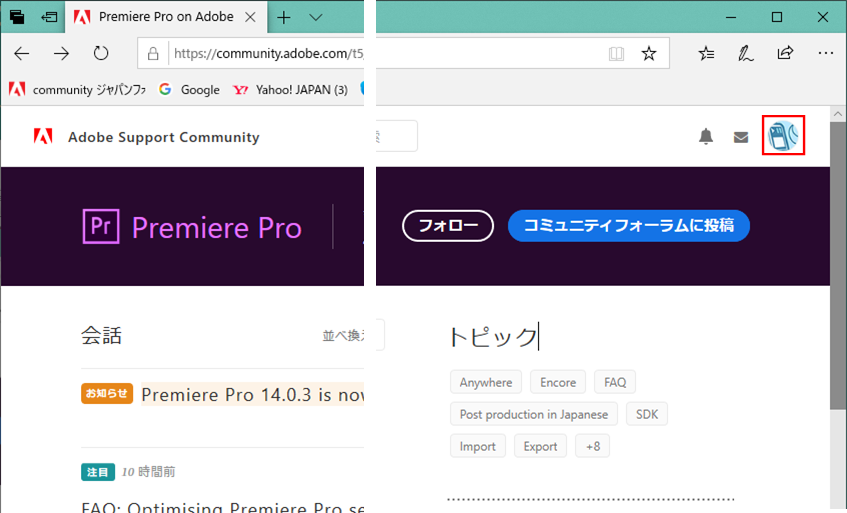Viewport: 847px width, 513px height.
Task: Share this page
Action: click(x=785, y=52)
